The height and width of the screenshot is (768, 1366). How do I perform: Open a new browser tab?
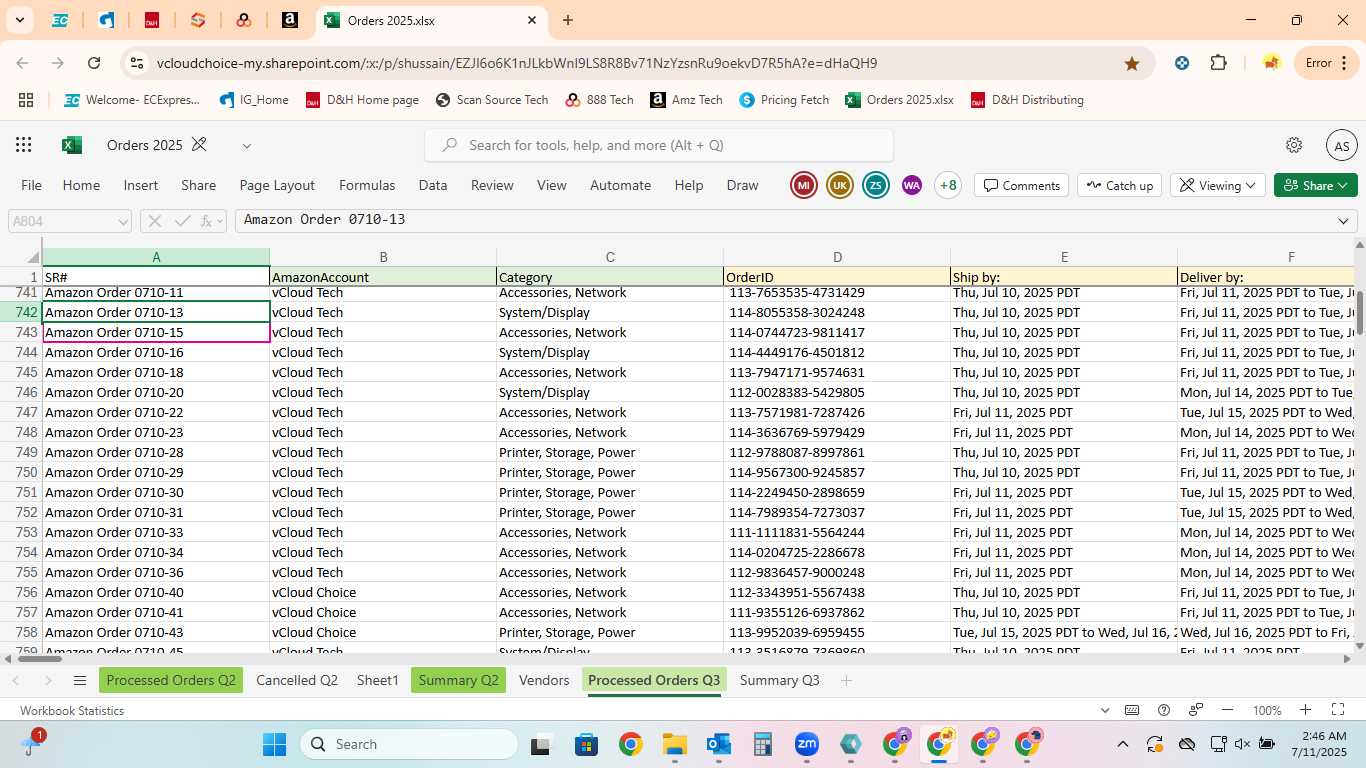[568, 20]
